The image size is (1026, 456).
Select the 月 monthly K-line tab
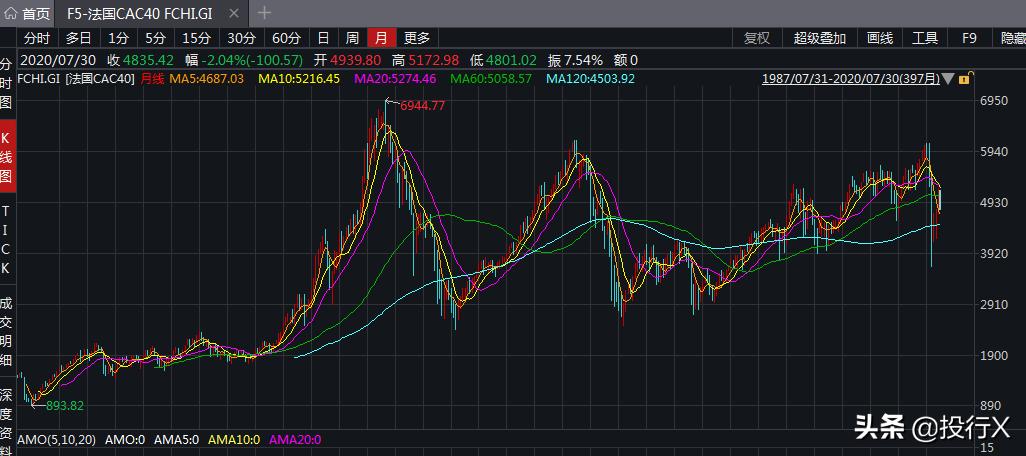point(381,38)
